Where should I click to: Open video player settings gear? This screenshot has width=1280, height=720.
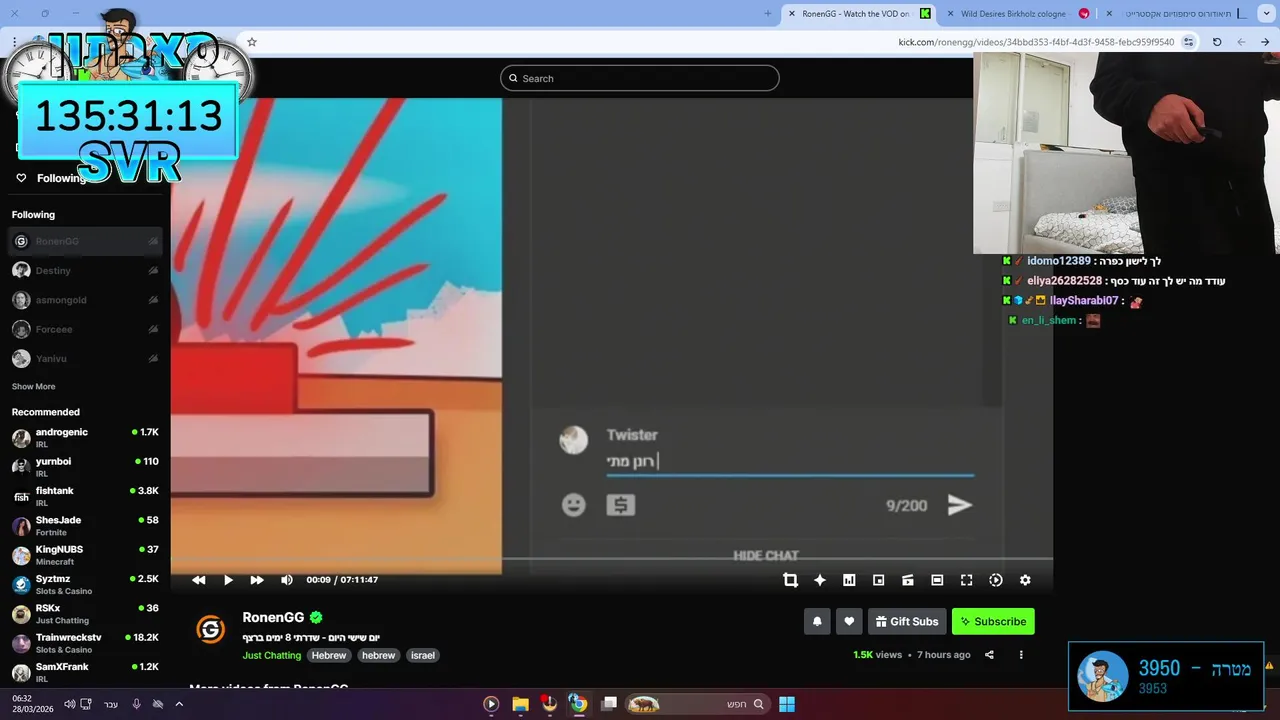pos(1025,580)
